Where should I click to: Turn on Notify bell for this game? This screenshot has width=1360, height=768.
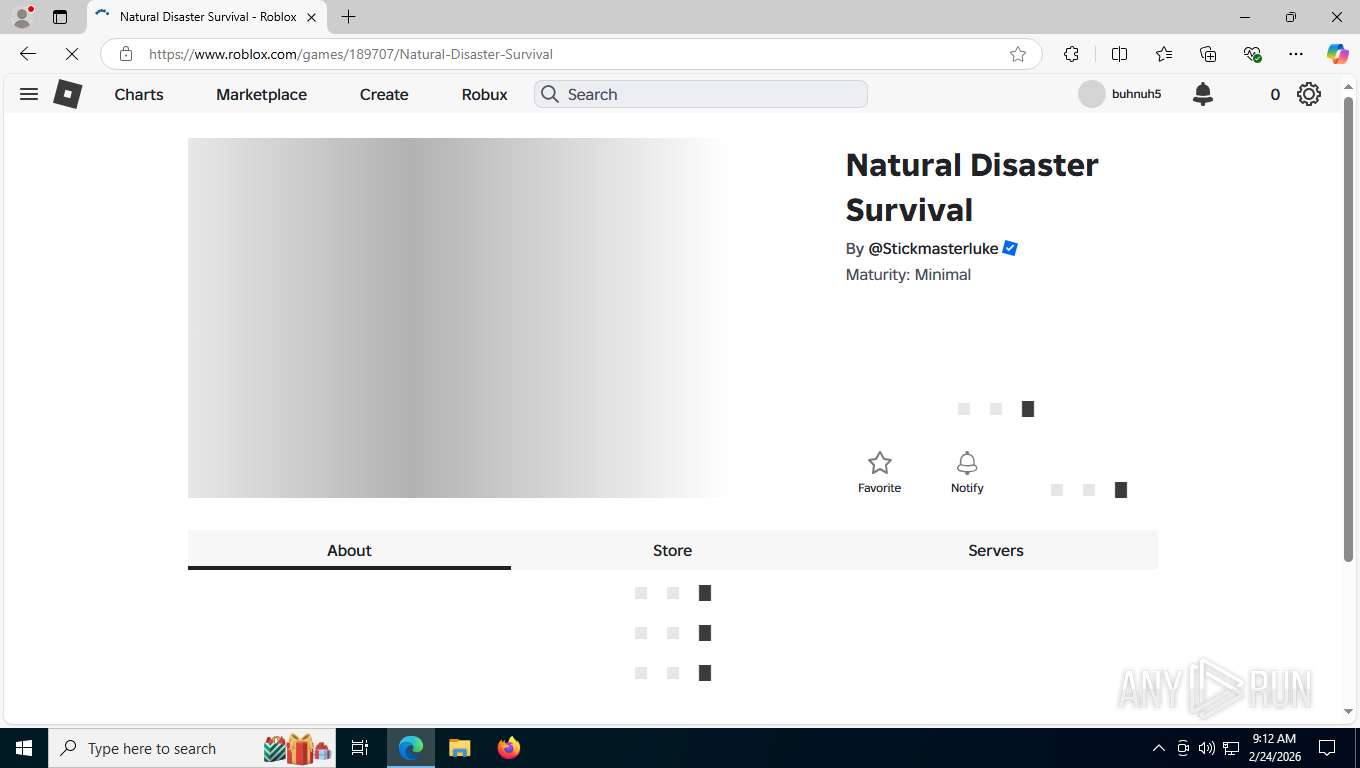tap(967, 472)
